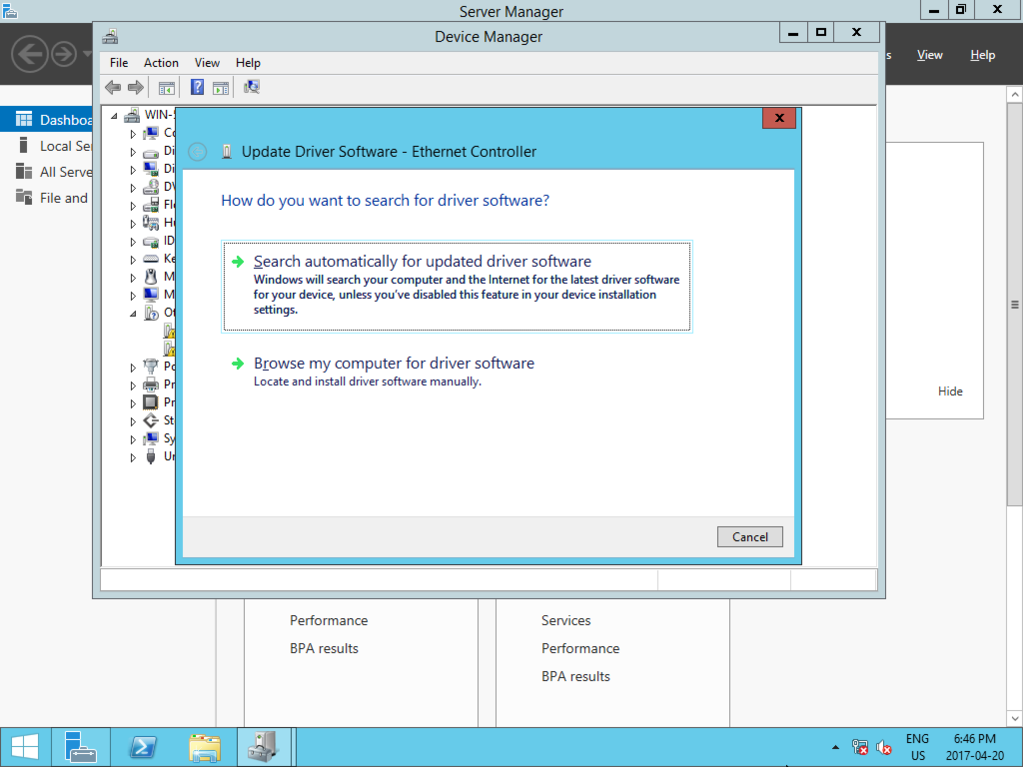Open the Action menu in Device Manager
The width and height of the screenshot is (1023, 767).
[161, 63]
